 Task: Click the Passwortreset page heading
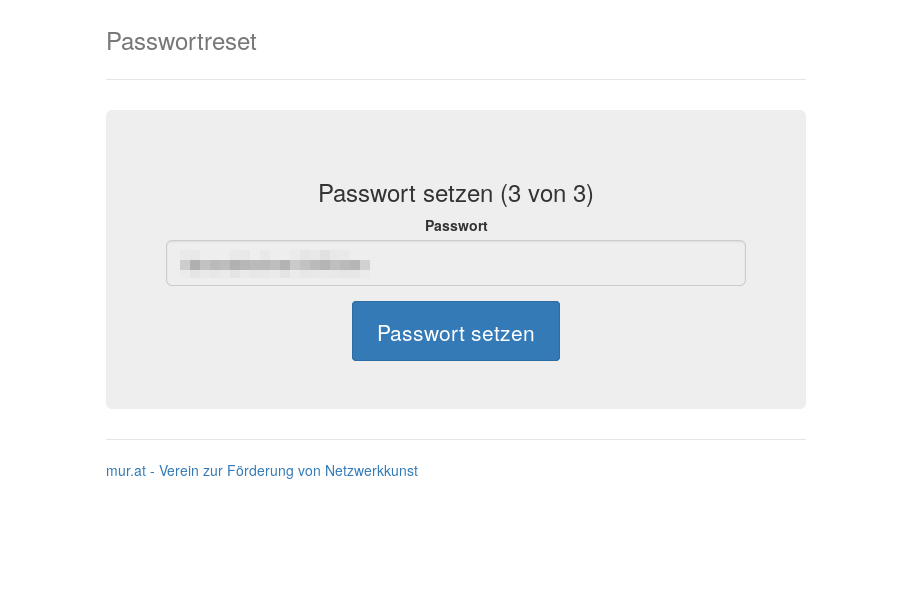tap(181, 42)
